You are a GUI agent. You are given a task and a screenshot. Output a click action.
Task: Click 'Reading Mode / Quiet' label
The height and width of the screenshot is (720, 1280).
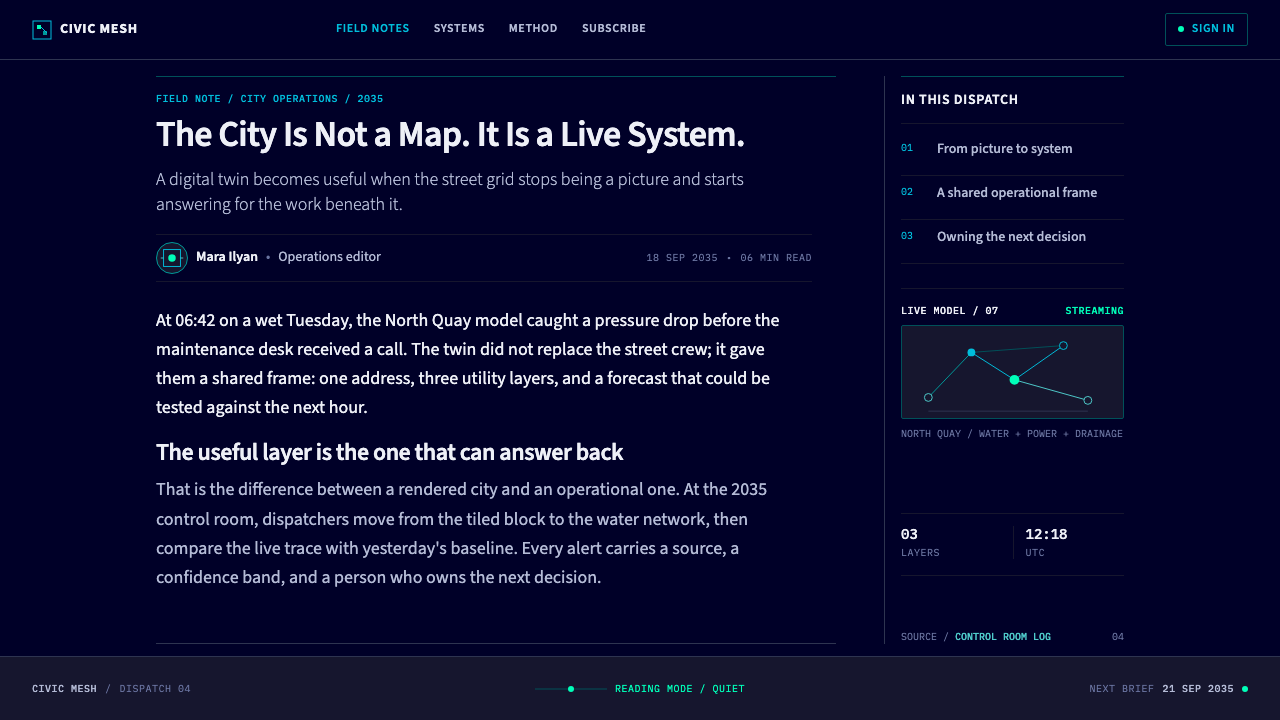pos(680,689)
